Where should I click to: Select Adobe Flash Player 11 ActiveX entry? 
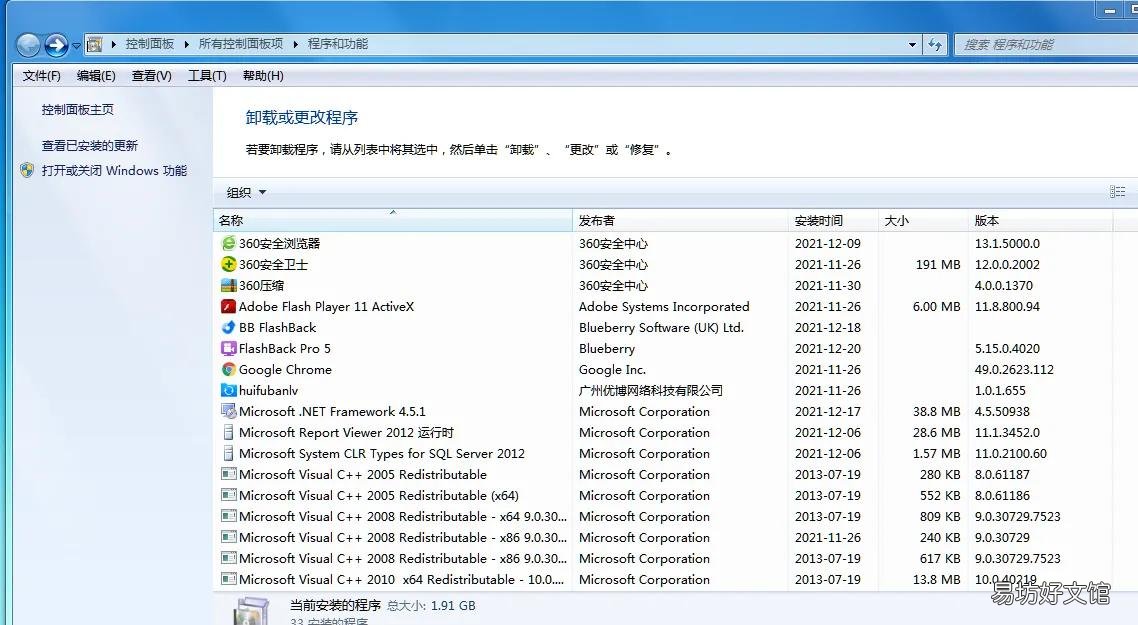point(327,307)
